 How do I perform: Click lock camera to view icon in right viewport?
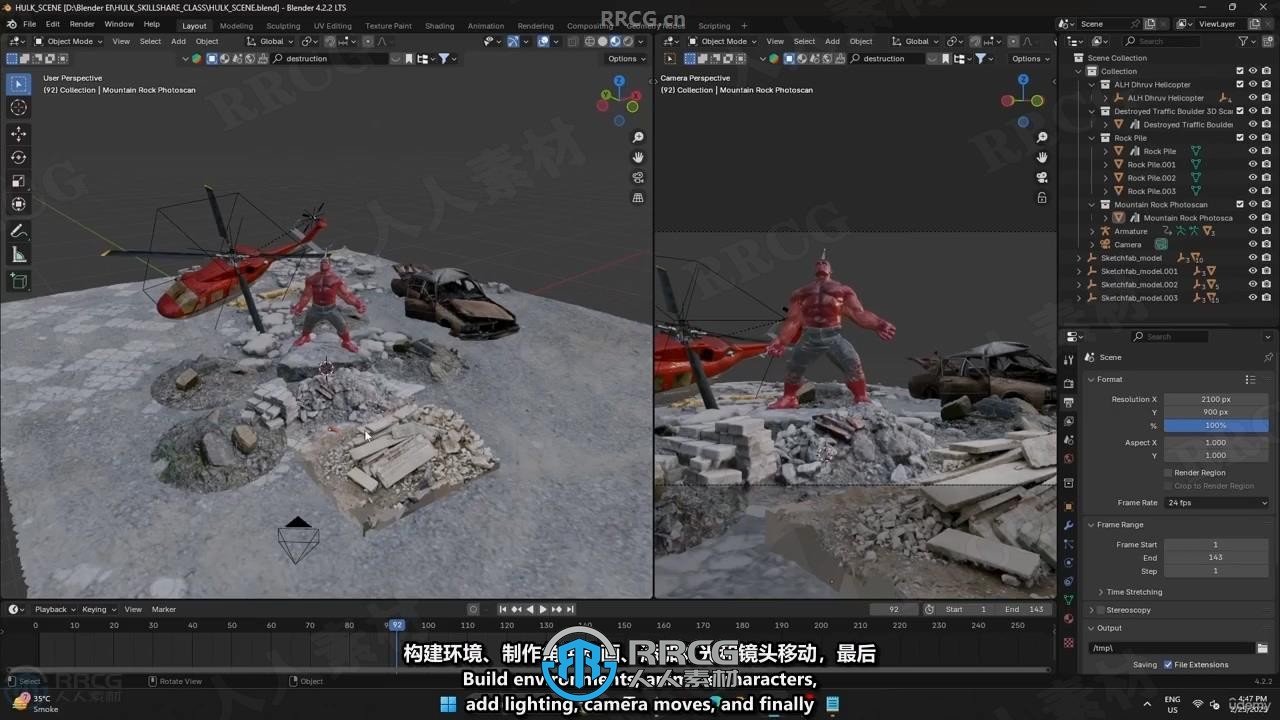[x=1042, y=198]
